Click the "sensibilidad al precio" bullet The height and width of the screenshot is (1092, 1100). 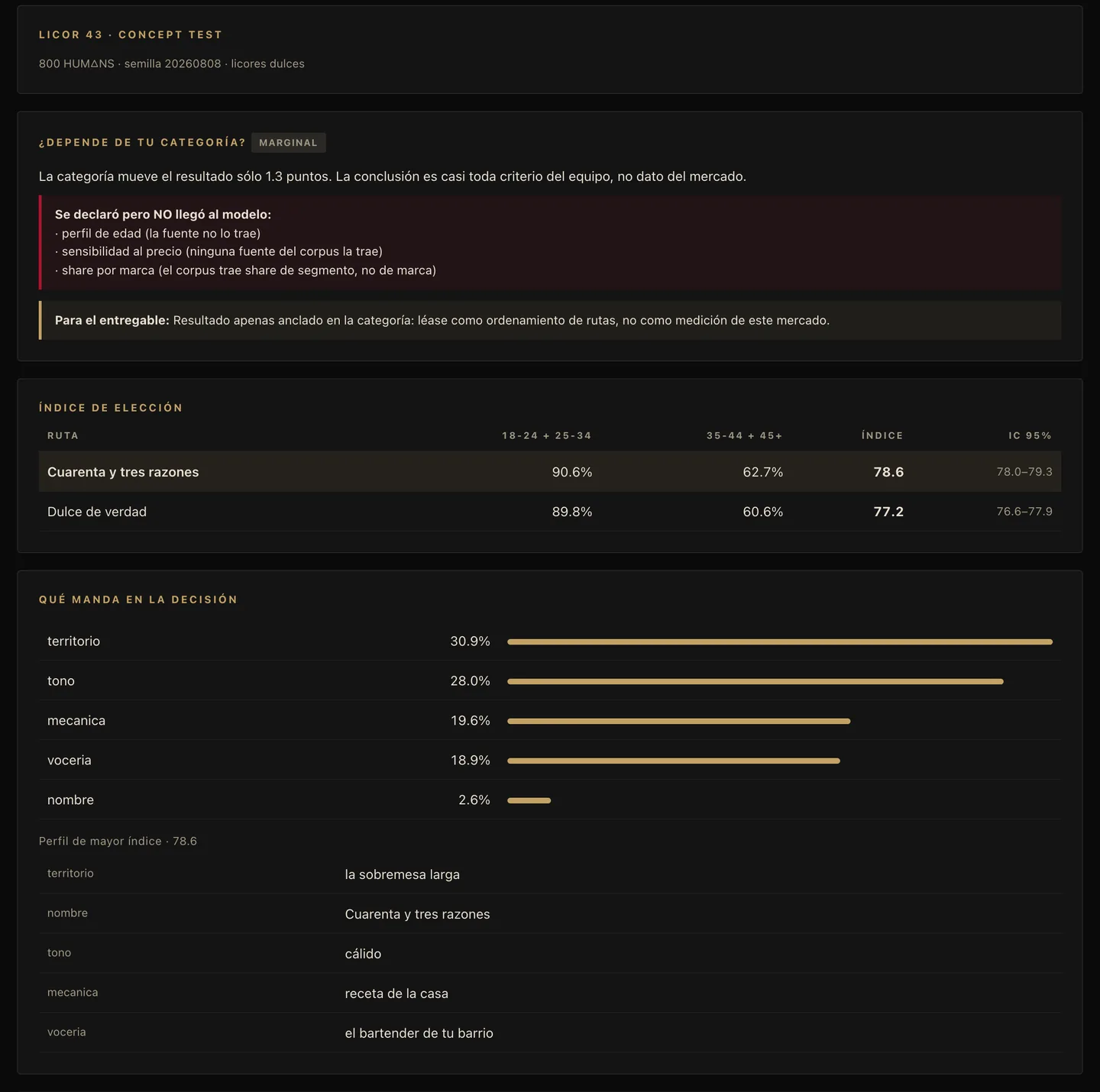218,251
